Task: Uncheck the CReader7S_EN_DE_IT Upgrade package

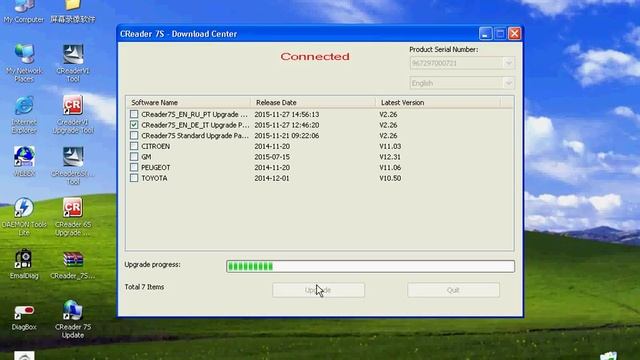Action: pyautogui.click(x=134, y=124)
